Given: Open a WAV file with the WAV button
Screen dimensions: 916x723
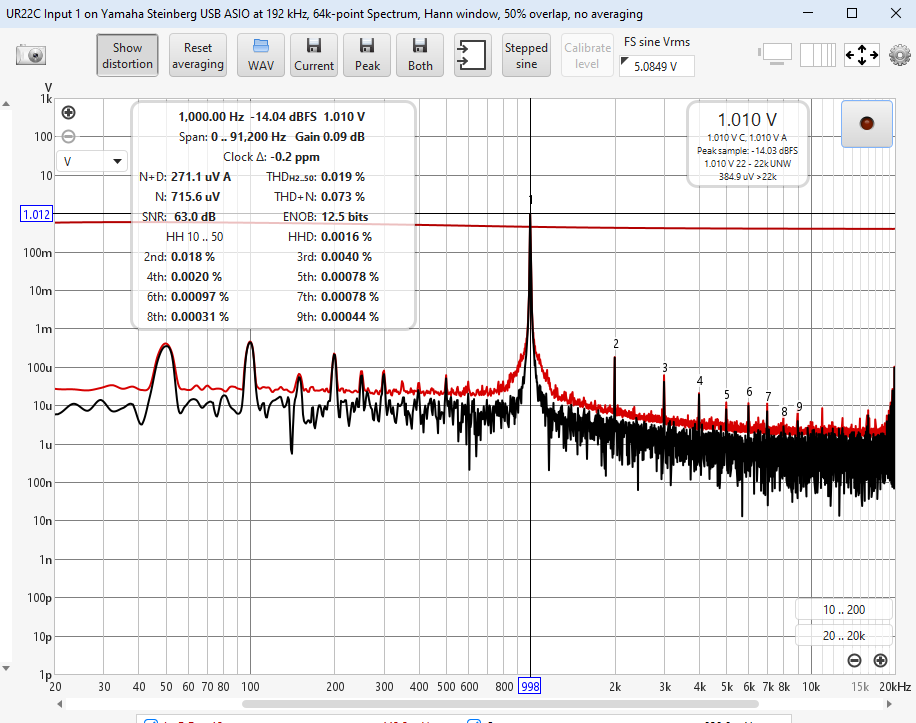Looking at the screenshot, I should [x=261, y=55].
